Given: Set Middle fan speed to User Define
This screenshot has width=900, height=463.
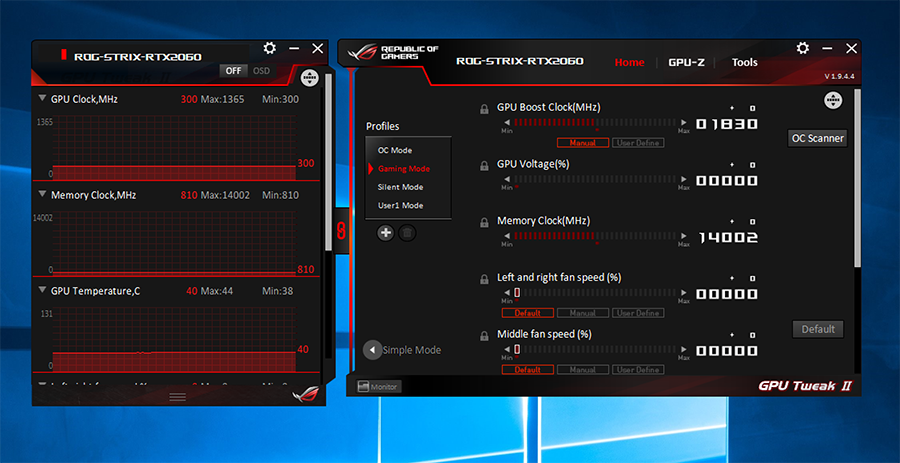Looking at the screenshot, I should point(638,370).
